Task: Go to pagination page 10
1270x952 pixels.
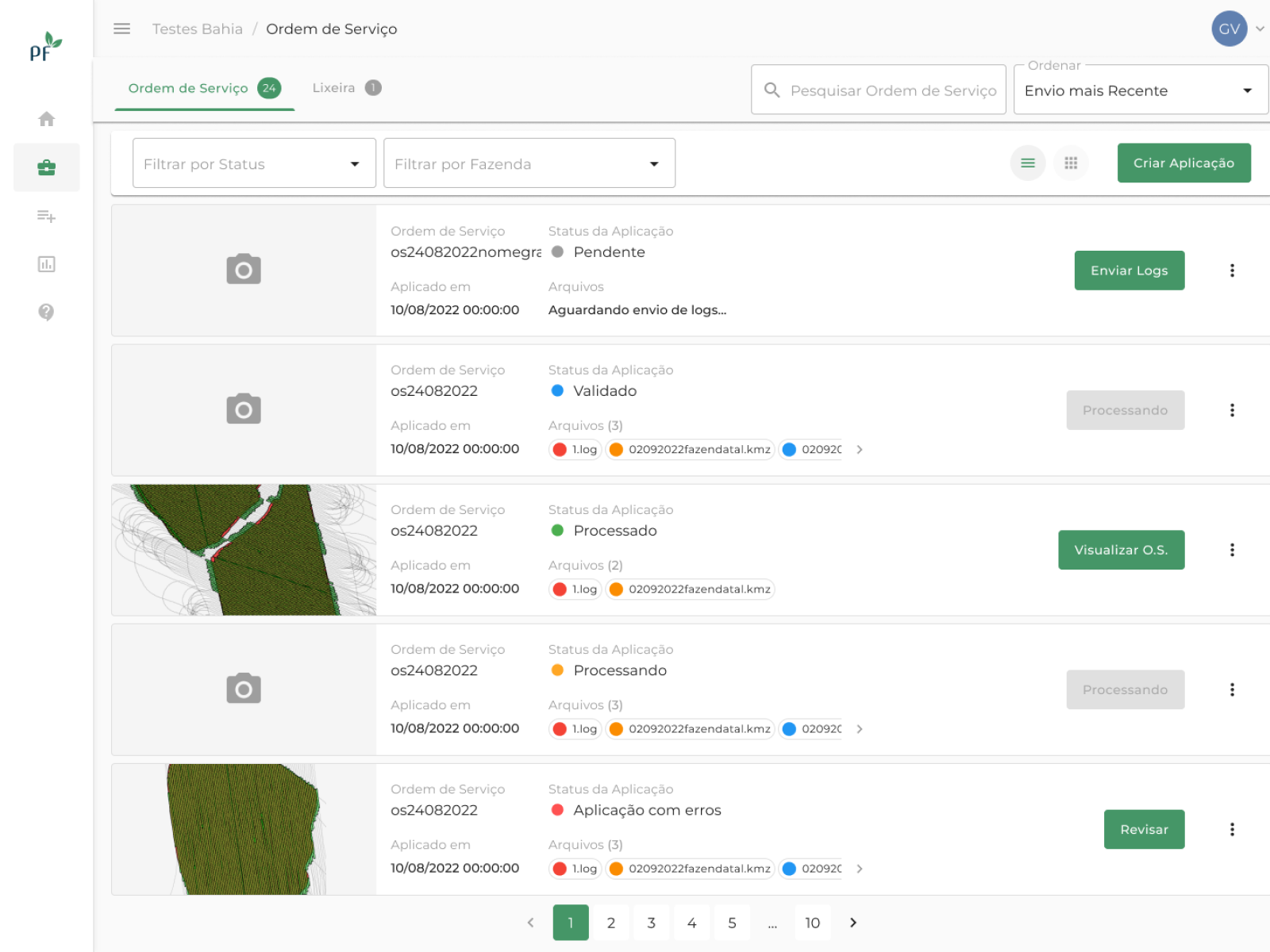Action: pos(813,923)
